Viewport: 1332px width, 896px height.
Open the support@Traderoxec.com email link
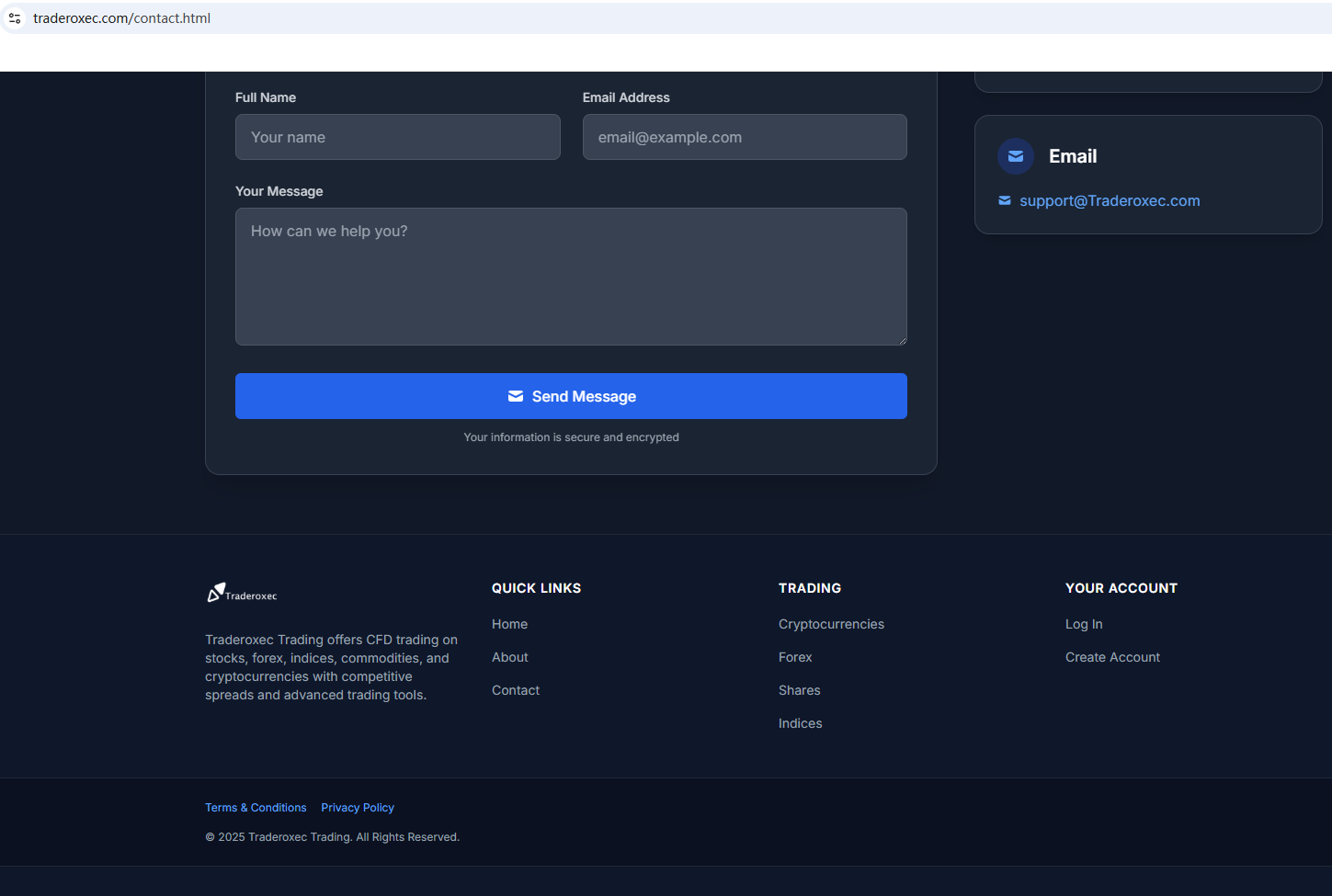pyautogui.click(x=1110, y=200)
